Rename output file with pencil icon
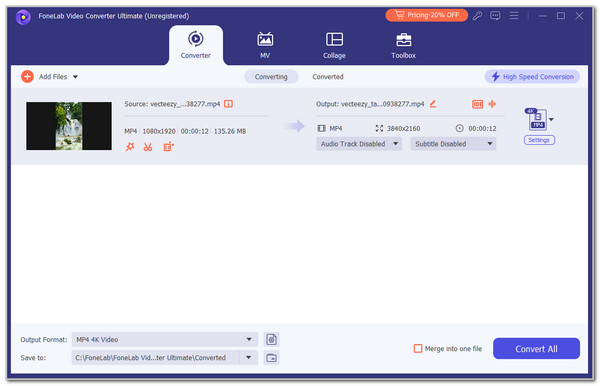Viewport: 600px width, 386px height. point(433,104)
